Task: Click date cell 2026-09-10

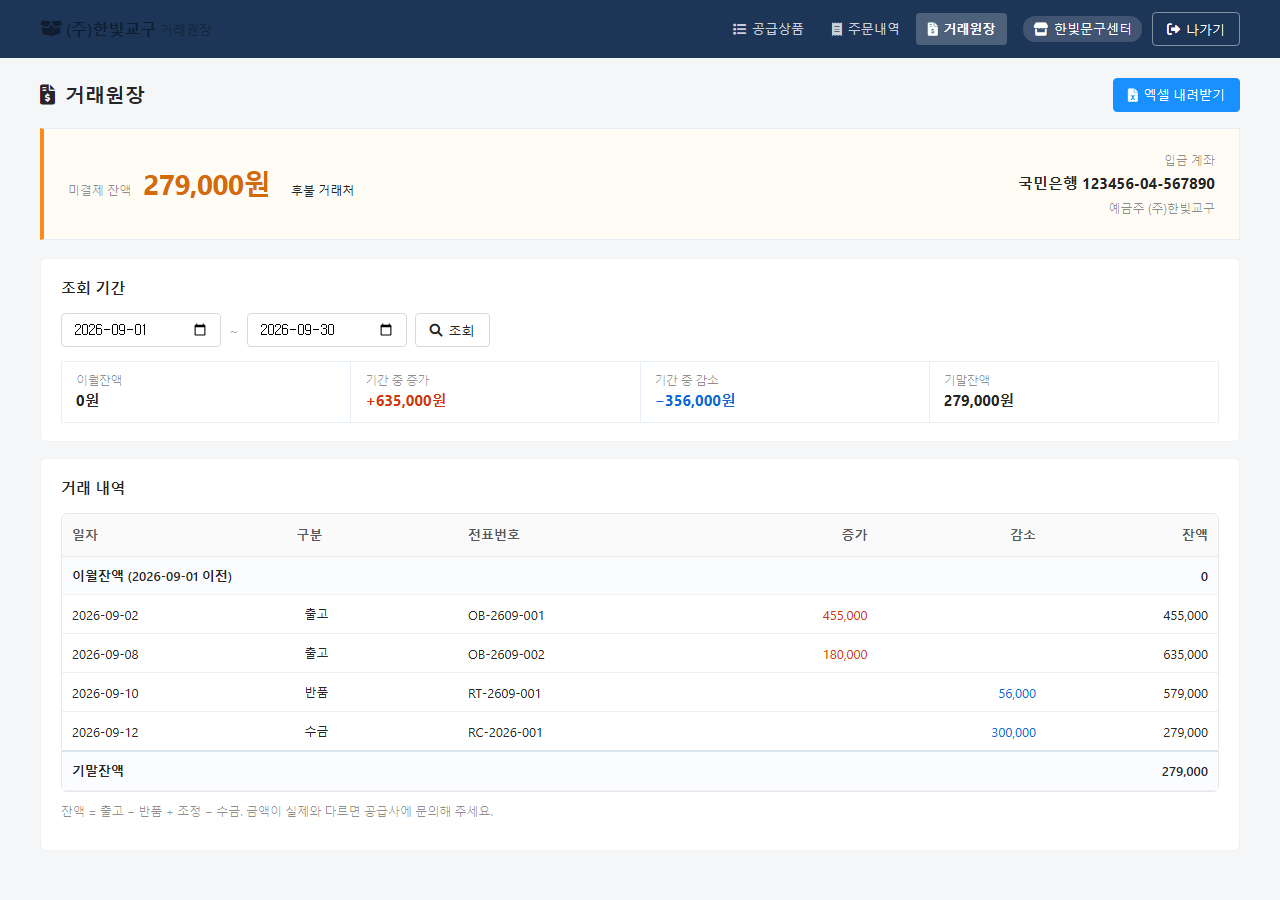Action: [x=105, y=693]
